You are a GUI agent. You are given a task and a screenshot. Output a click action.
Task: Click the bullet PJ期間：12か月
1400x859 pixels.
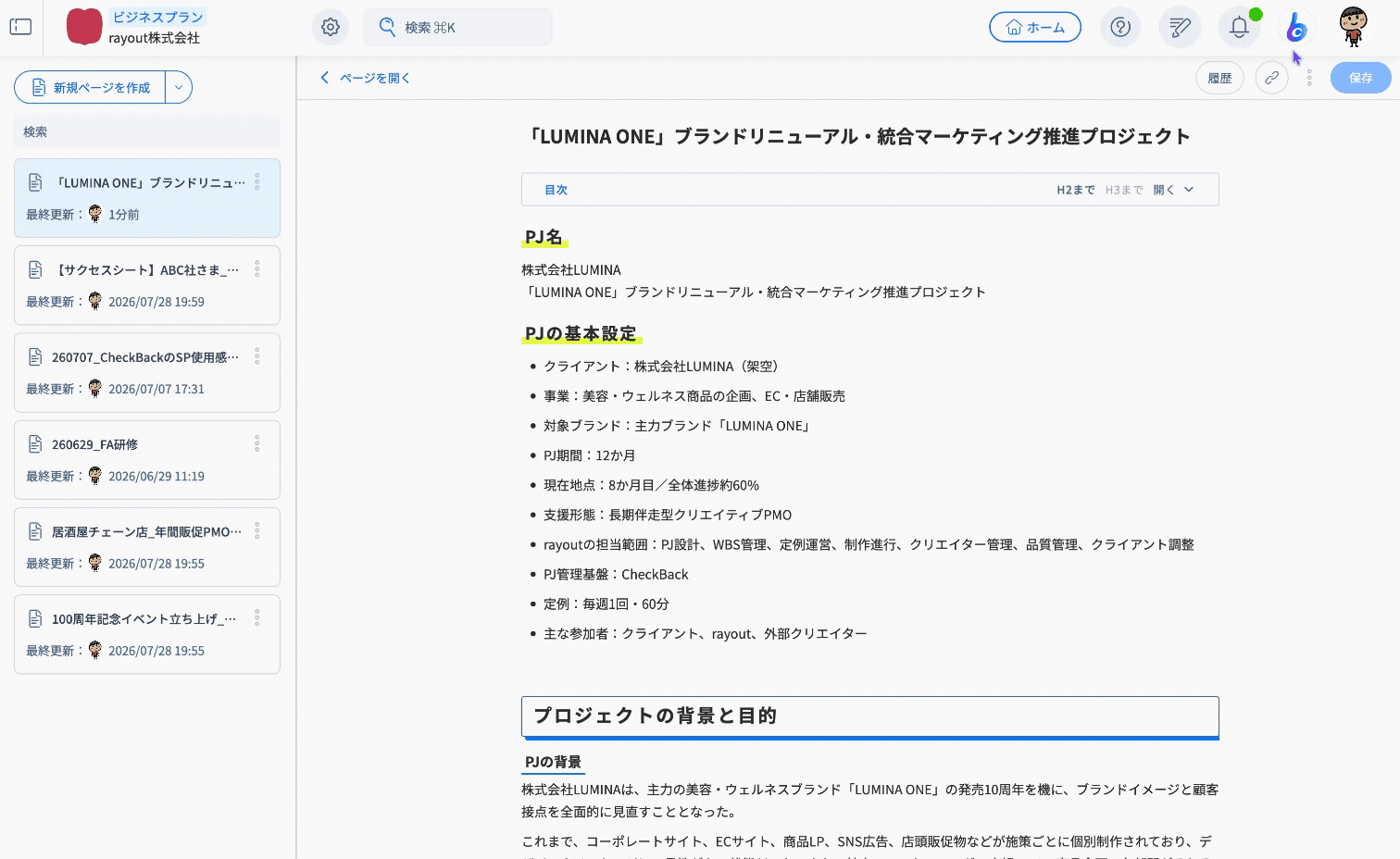(x=590, y=455)
